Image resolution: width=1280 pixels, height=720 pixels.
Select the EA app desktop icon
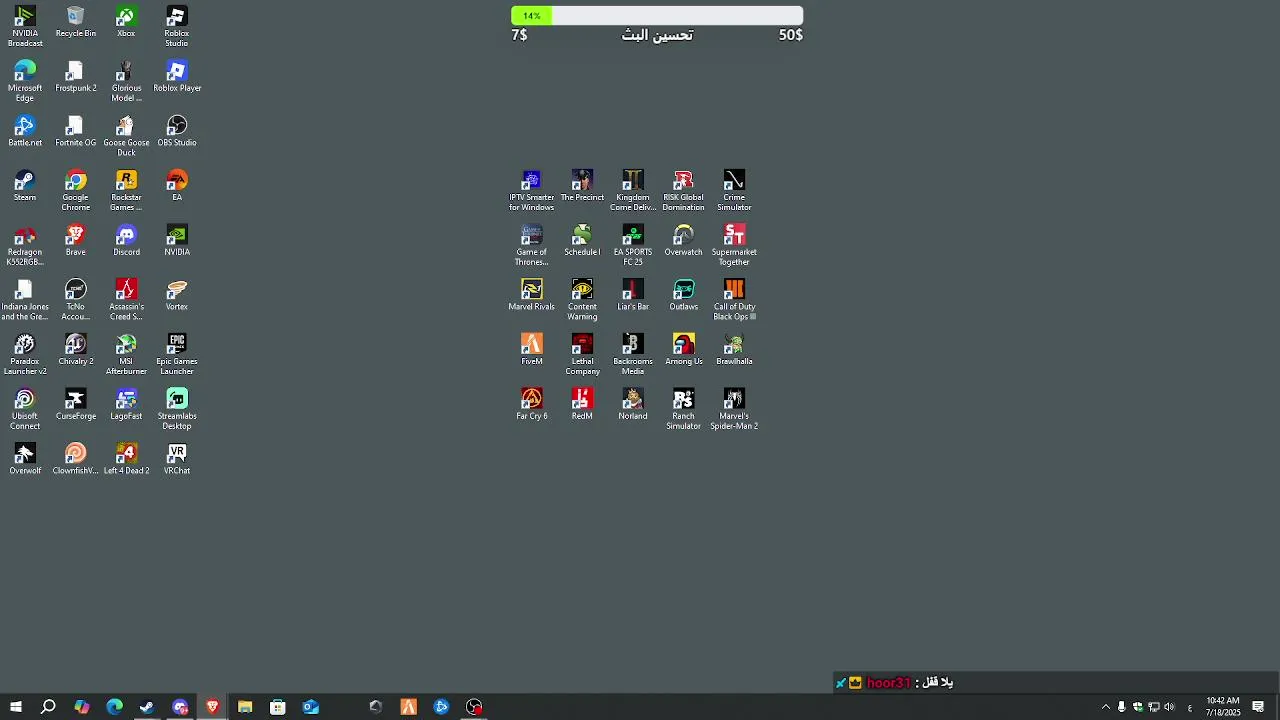point(177,186)
